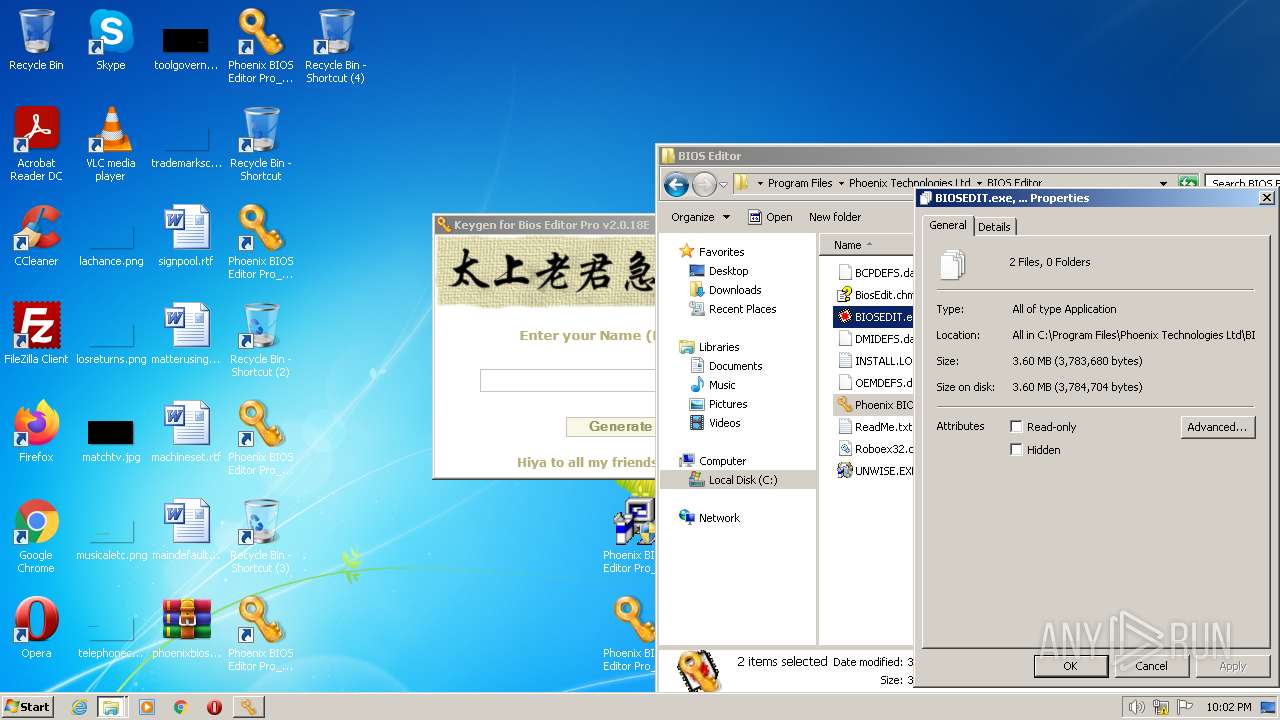Select Recycle Bin - Shortcut (4) icon
The height and width of the screenshot is (720, 1280).
click(335, 46)
